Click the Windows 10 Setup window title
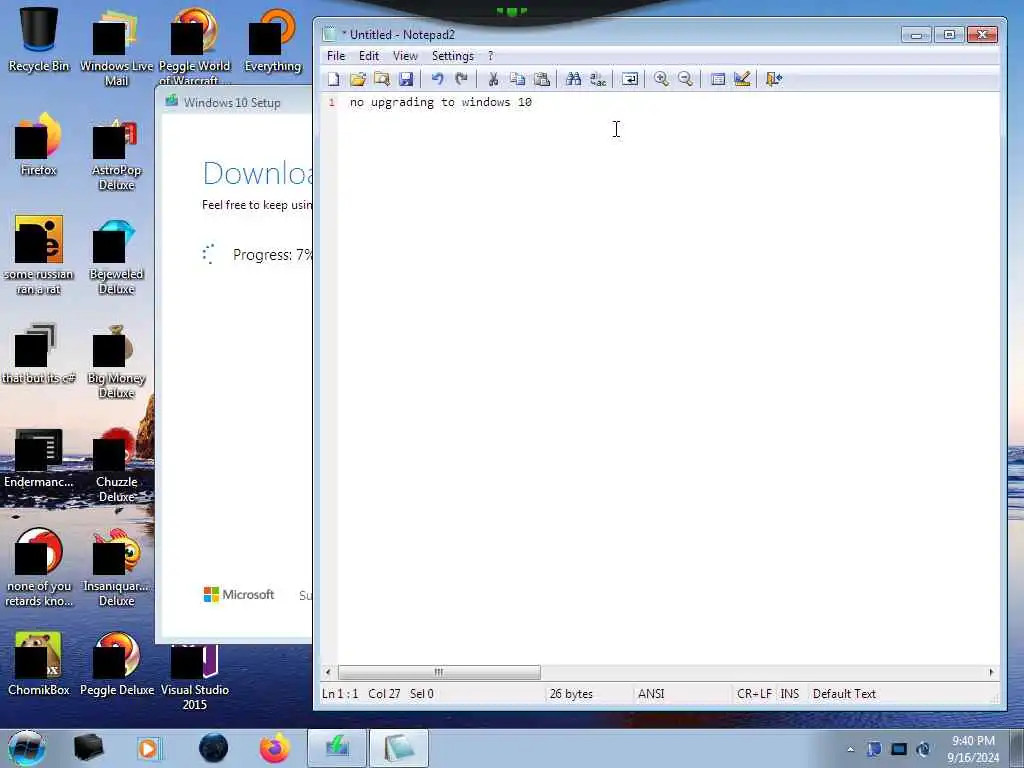This screenshot has height=768, width=1024. pyautogui.click(x=232, y=103)
